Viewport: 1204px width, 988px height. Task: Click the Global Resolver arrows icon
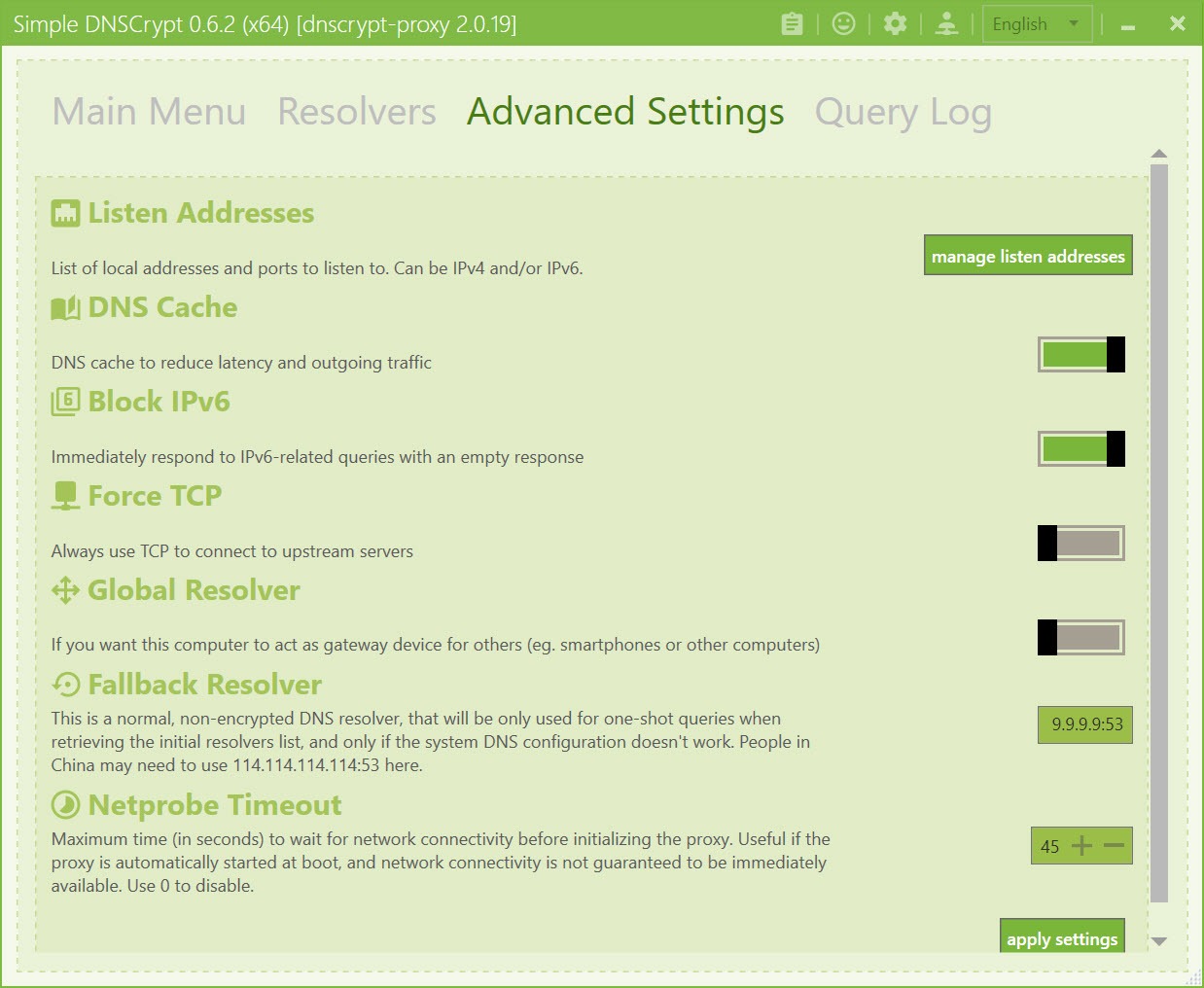pyautogui.click(x=65, y=590)
